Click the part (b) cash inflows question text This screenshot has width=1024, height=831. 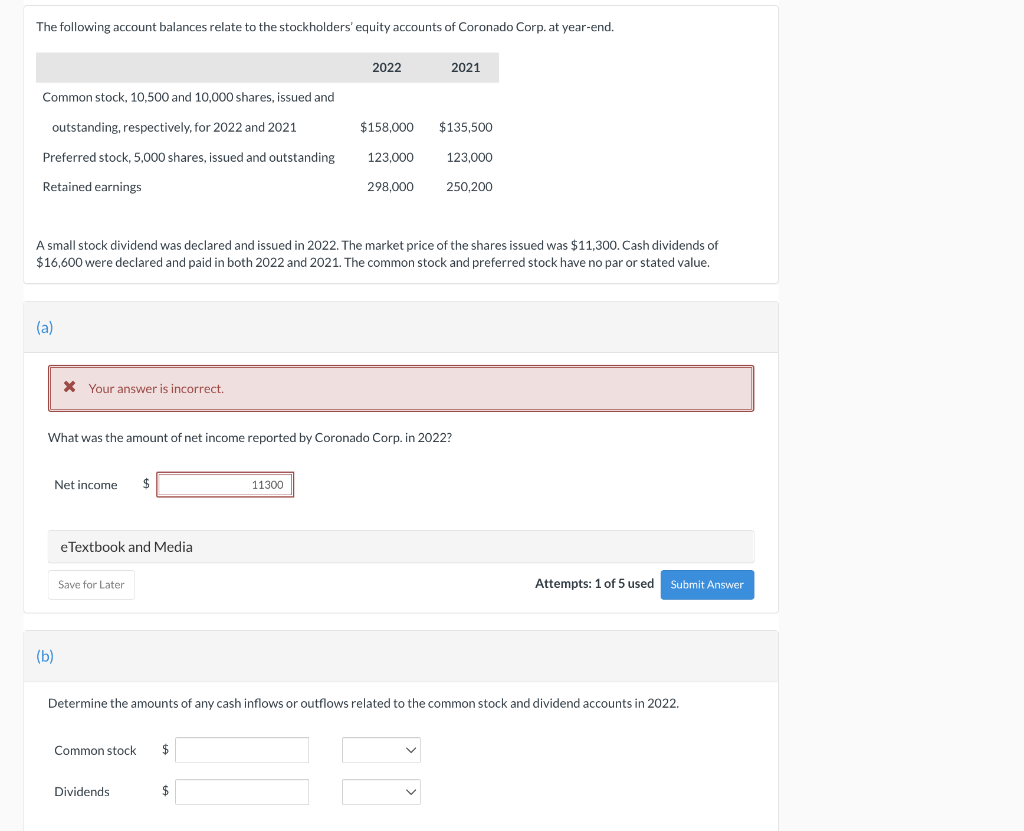tap(363, 704)
